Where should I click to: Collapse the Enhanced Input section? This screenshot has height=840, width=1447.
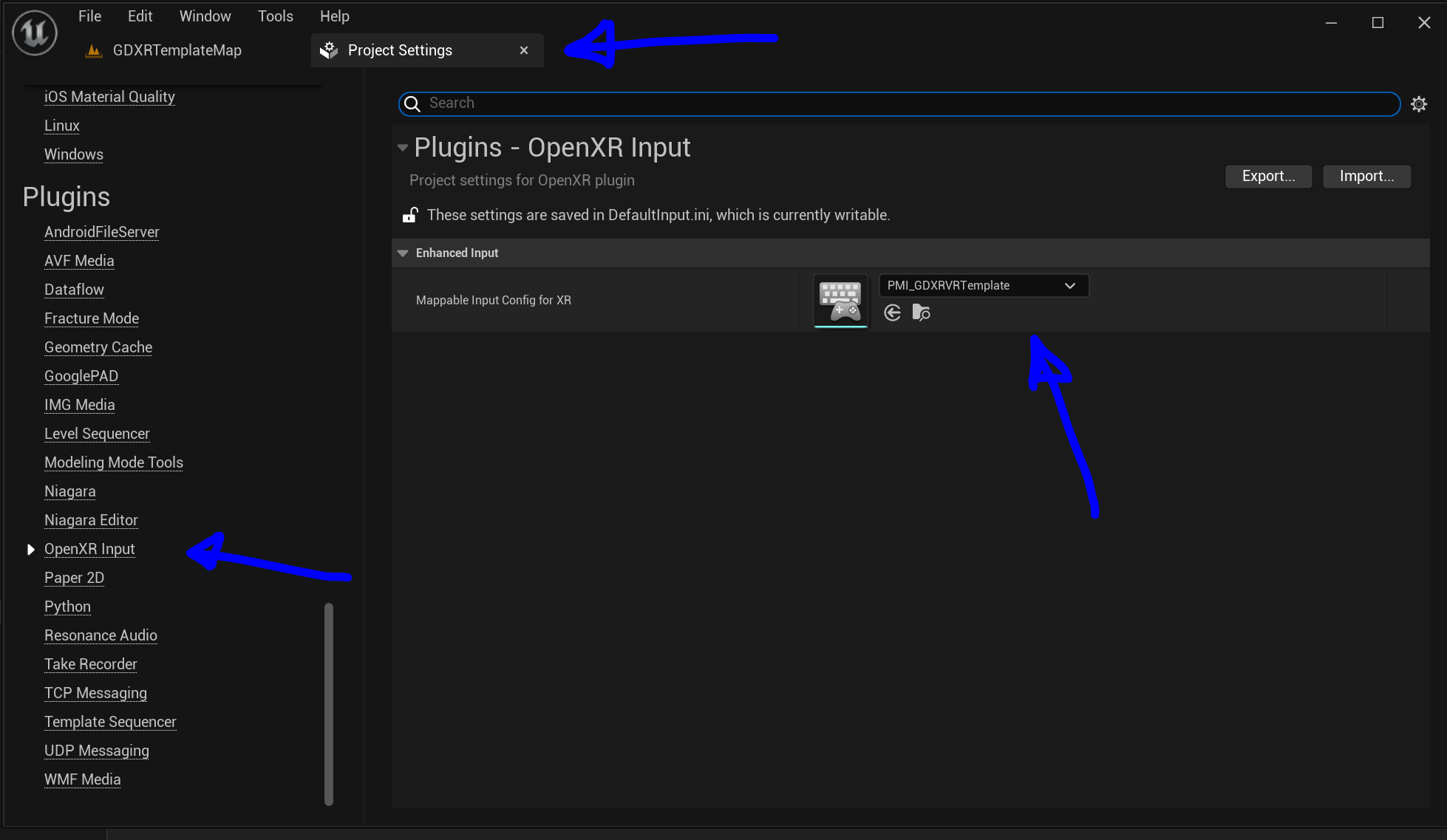403,253
